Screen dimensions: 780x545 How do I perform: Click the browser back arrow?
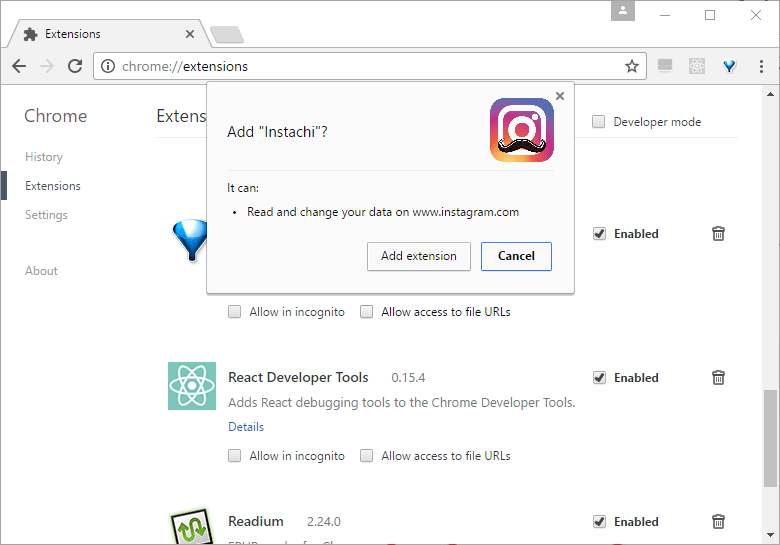[19, 66]
